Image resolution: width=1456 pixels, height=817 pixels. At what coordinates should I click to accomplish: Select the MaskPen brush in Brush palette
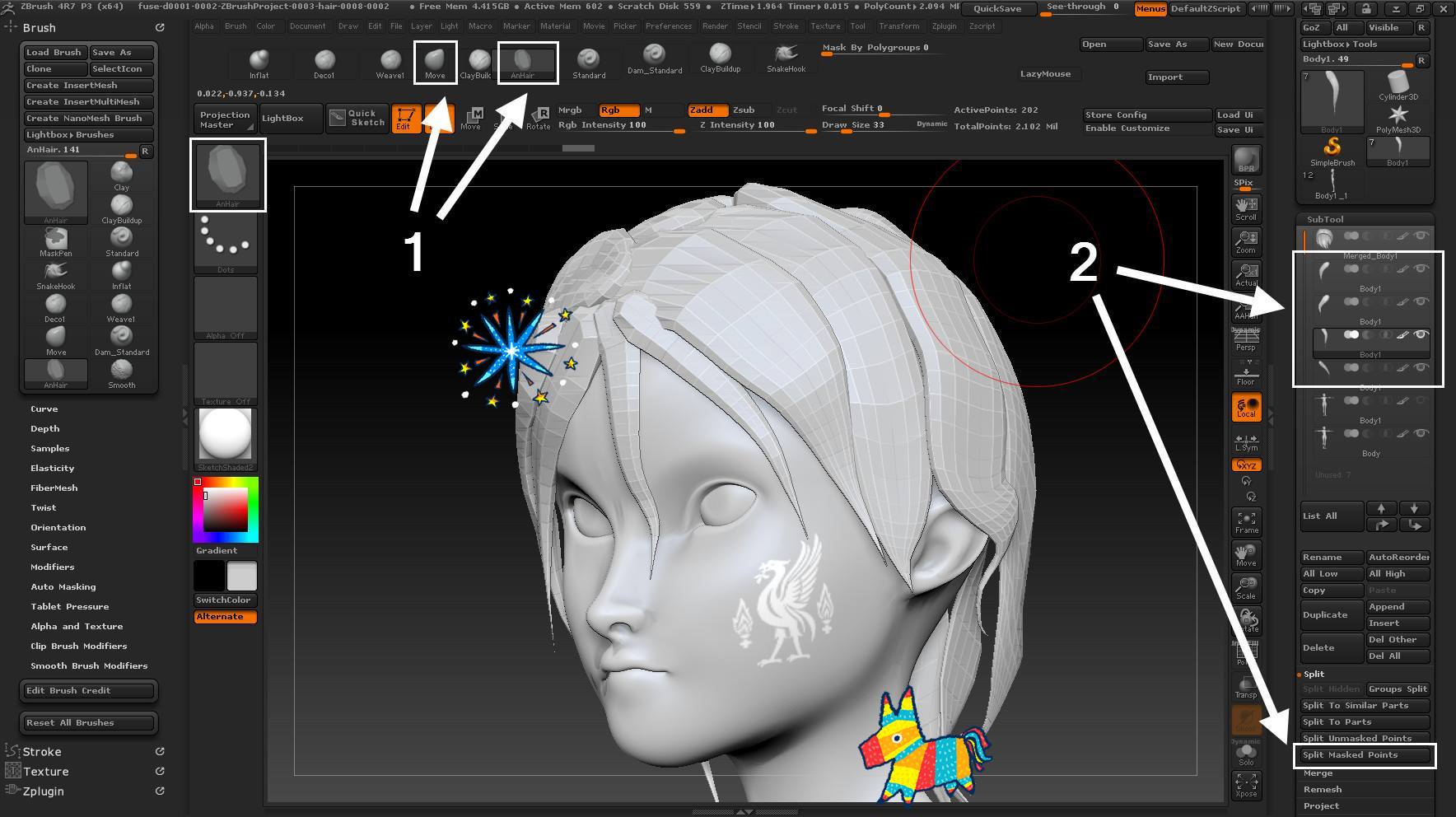56,241
